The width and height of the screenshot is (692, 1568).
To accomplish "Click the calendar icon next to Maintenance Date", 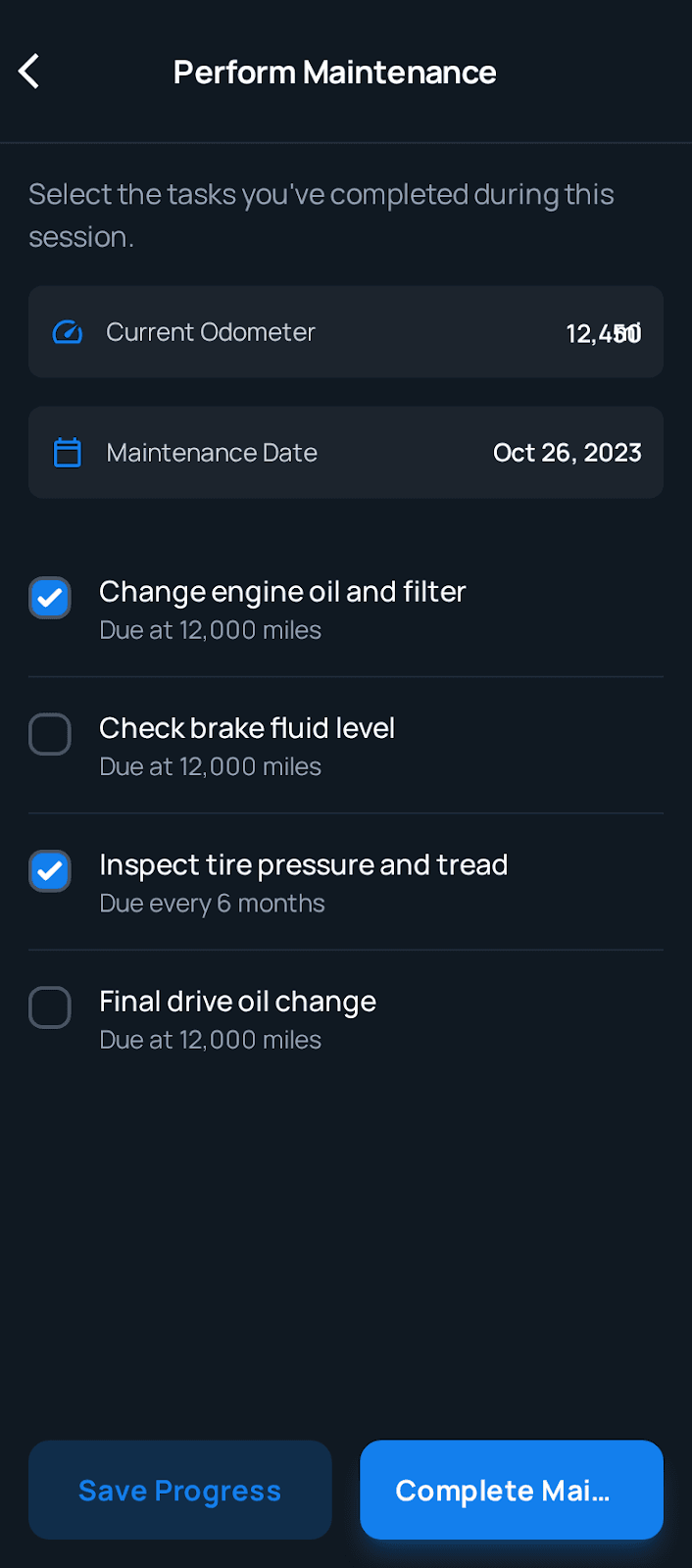I will click(67, 452).
